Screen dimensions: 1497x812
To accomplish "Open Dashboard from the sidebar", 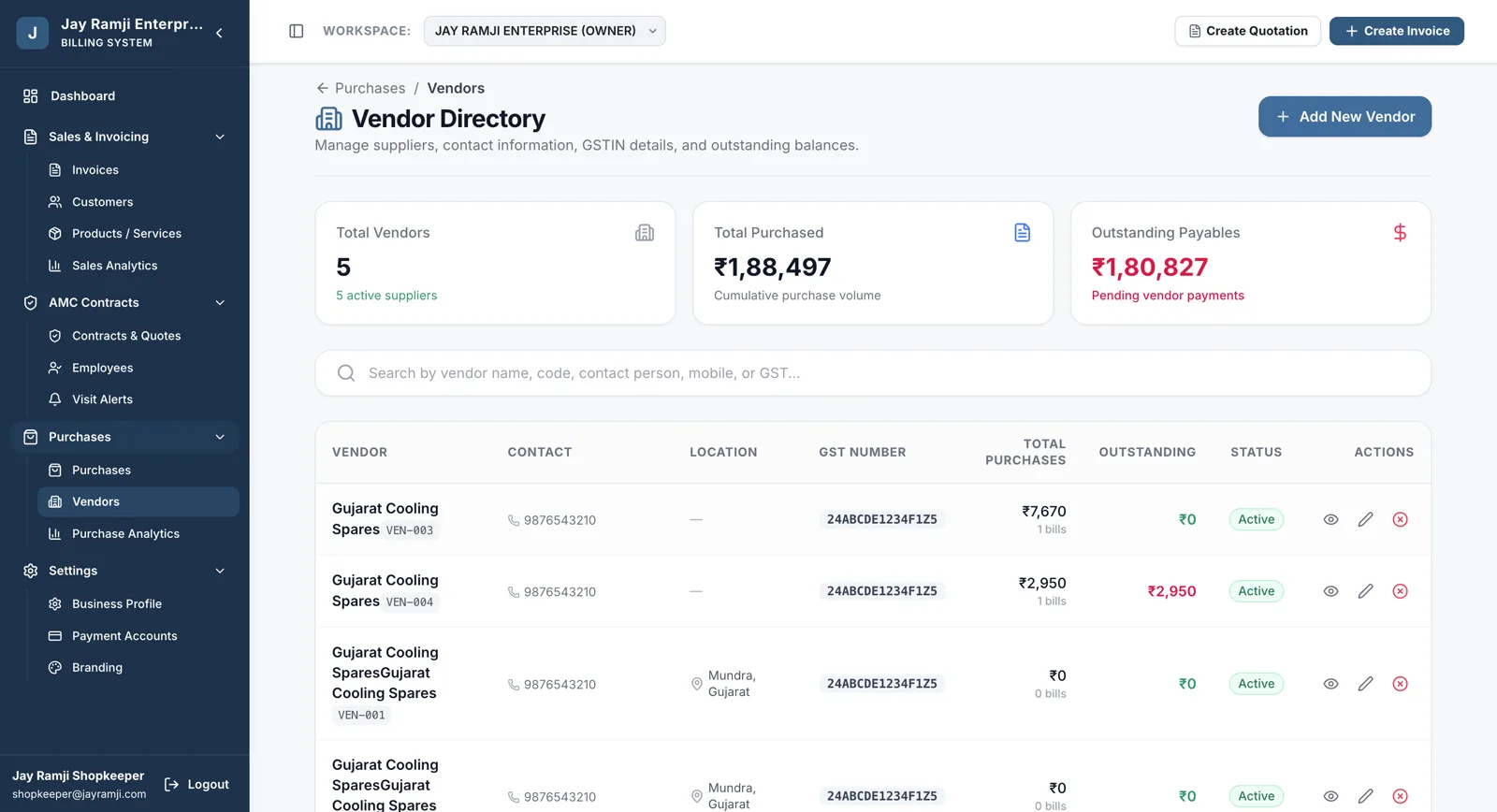I will pyautogui.click(x=124, y=96).
